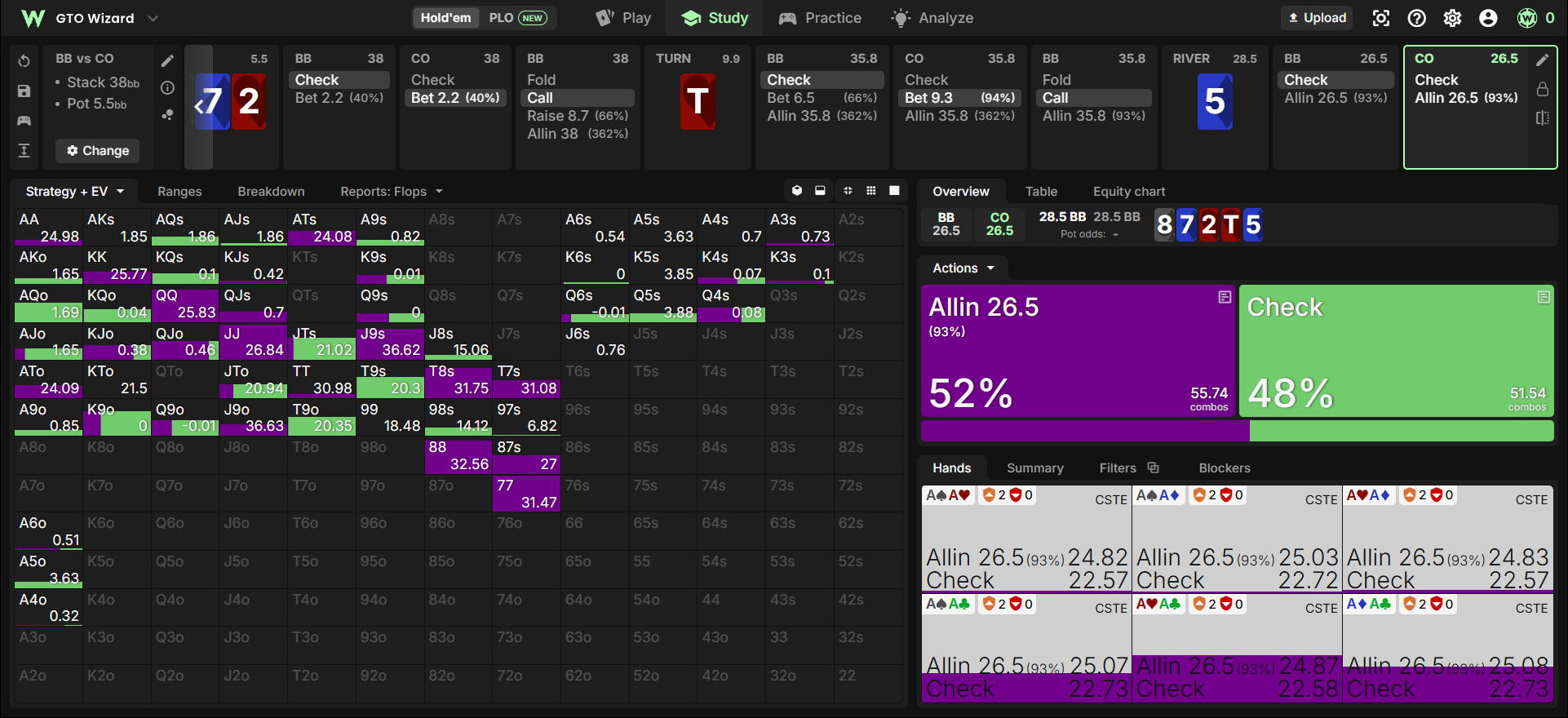This screenshot has width=1568, height=718.
Task: Switch to the Blockers tab
Action: [1225, 468]
